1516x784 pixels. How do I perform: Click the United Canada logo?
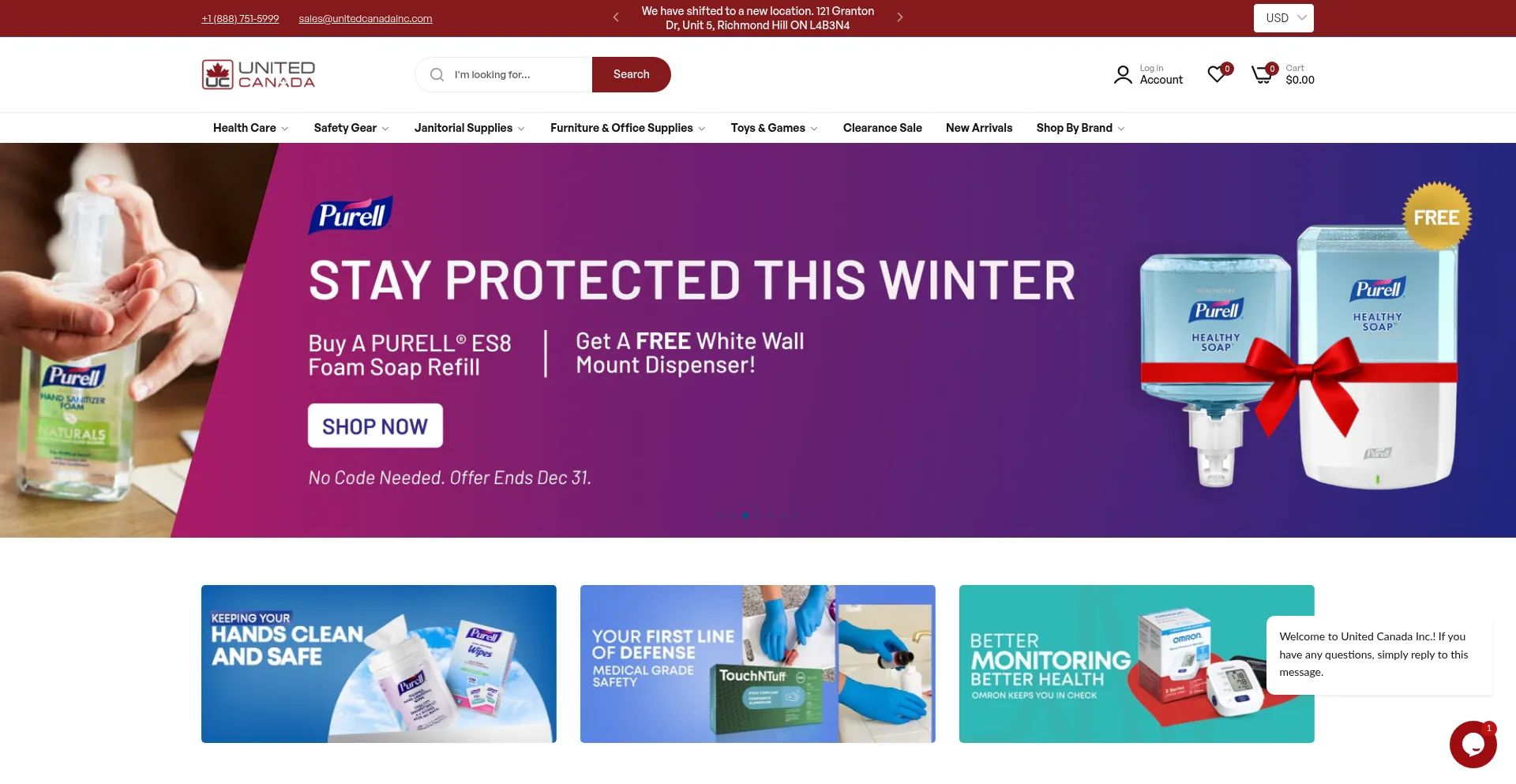pos(258,74)
